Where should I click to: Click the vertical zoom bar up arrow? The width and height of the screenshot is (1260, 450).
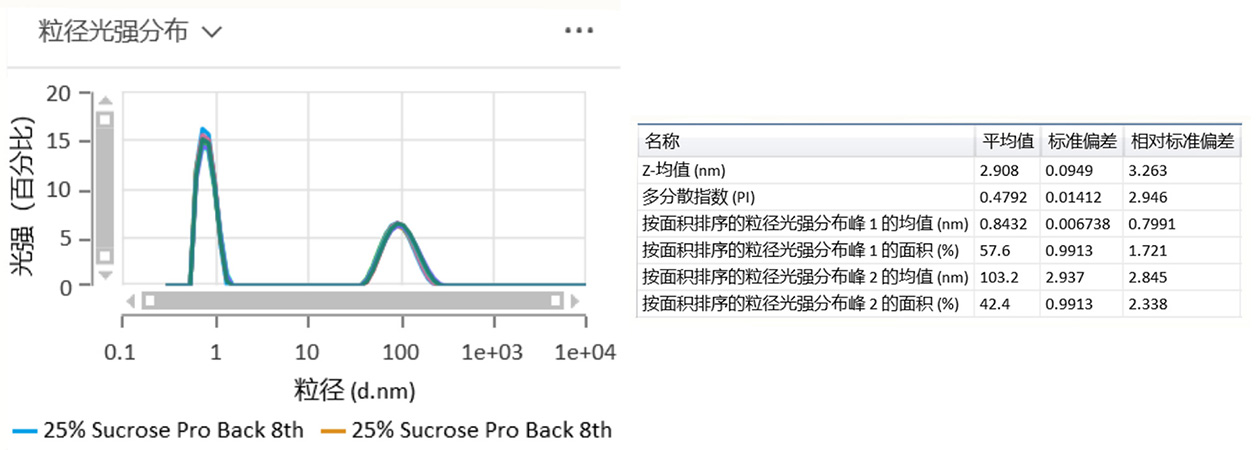tap(105, 100)
